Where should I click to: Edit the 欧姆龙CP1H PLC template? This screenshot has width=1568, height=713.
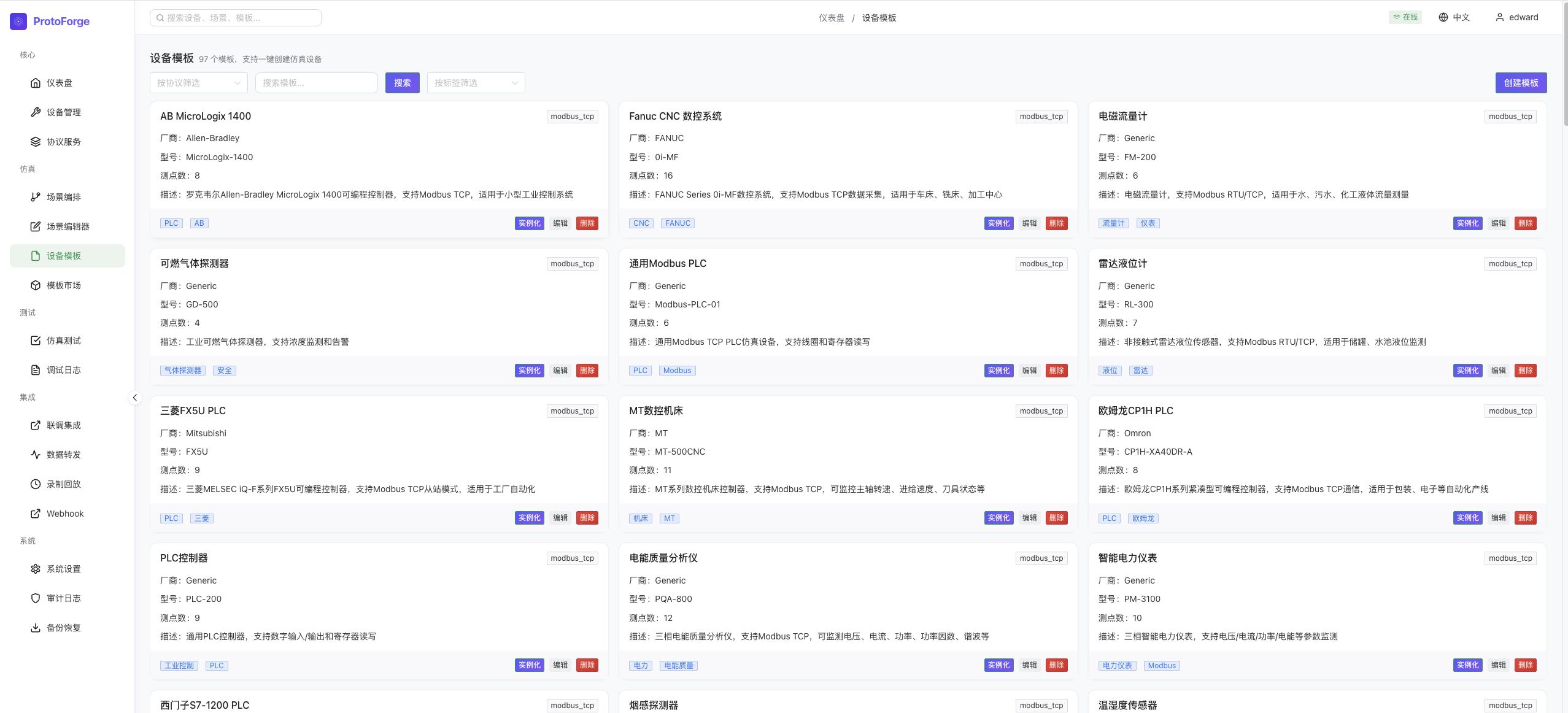[x=1499, y=518]
